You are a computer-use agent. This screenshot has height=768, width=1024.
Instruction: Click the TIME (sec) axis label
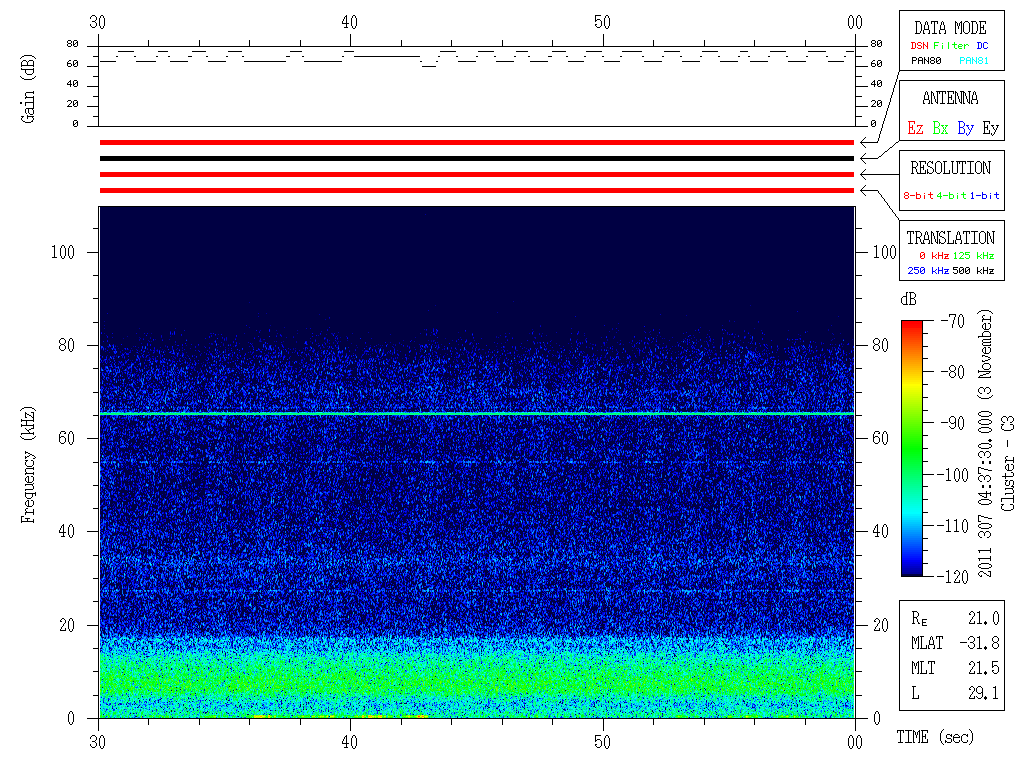click(x=934, y=737)
